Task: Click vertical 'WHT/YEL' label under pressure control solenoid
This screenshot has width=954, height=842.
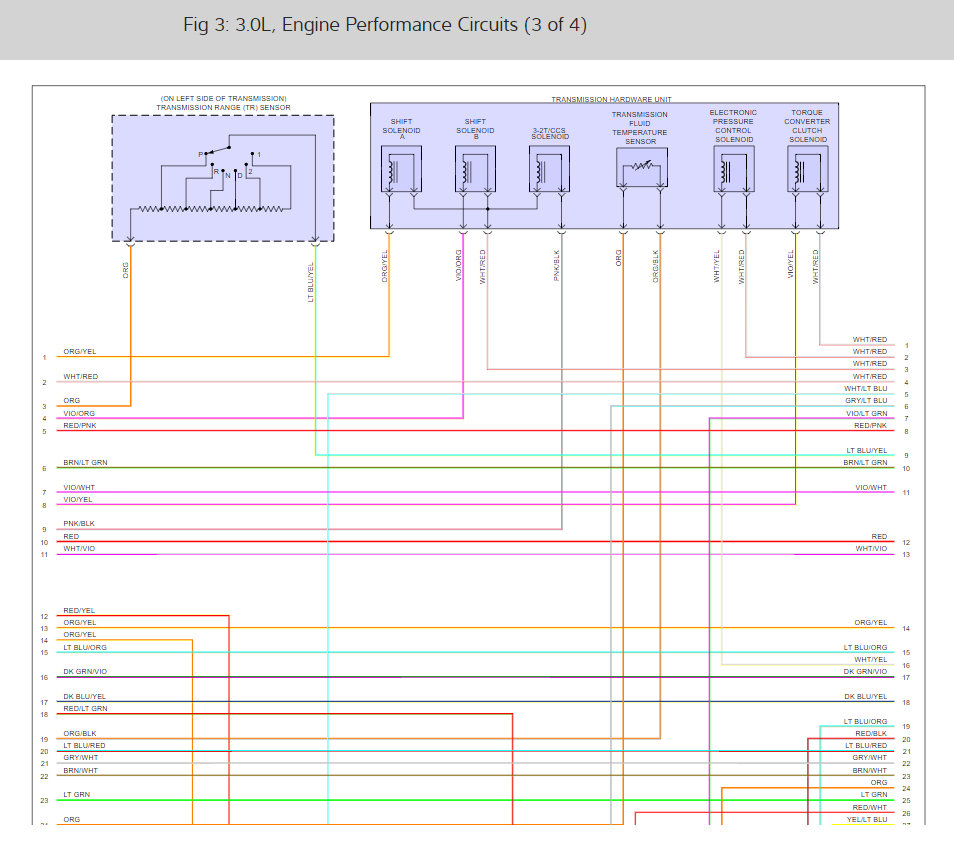Action: click(x=717, y=266)
